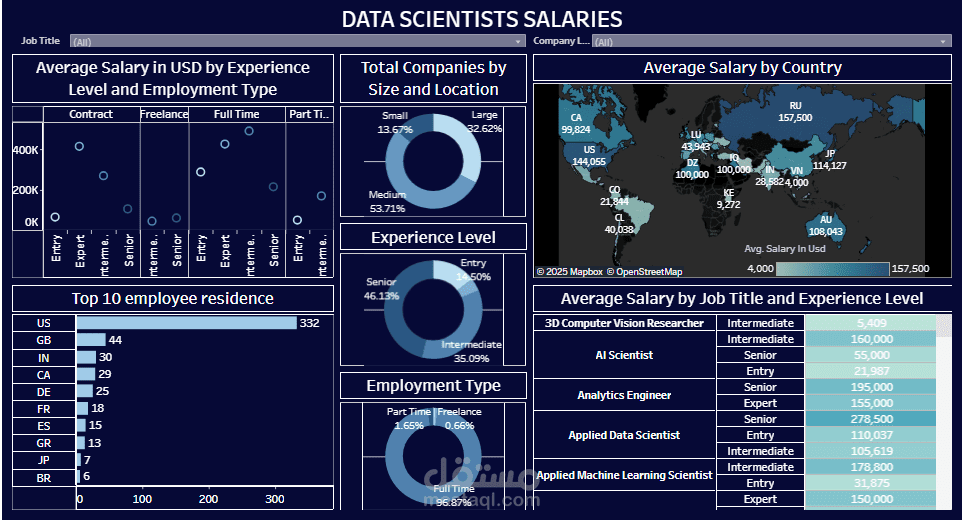Click the DE residence bar showing 25

[x=85, y=391]
